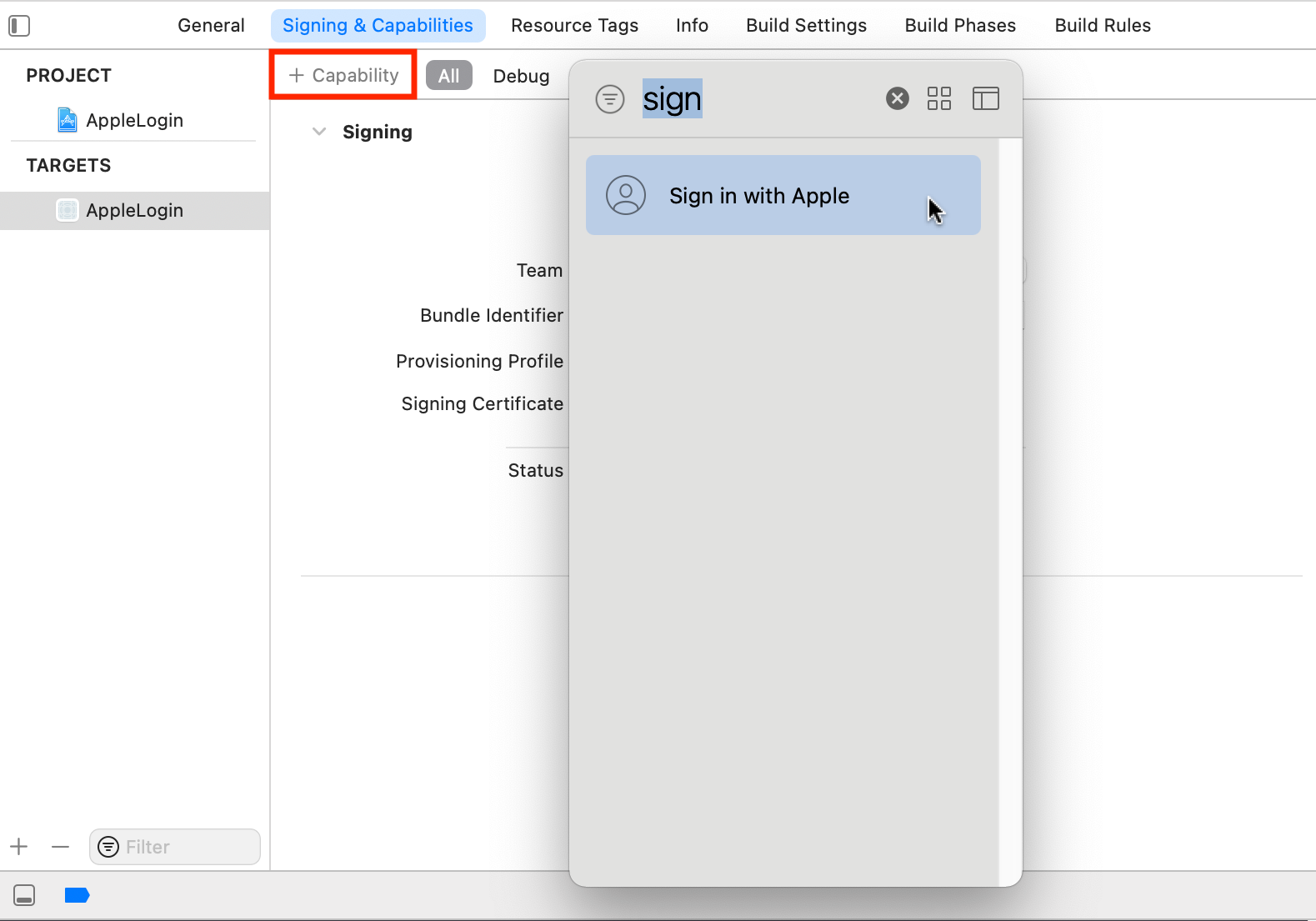Toggle the debug area icon at bottom

pos(24,895)
